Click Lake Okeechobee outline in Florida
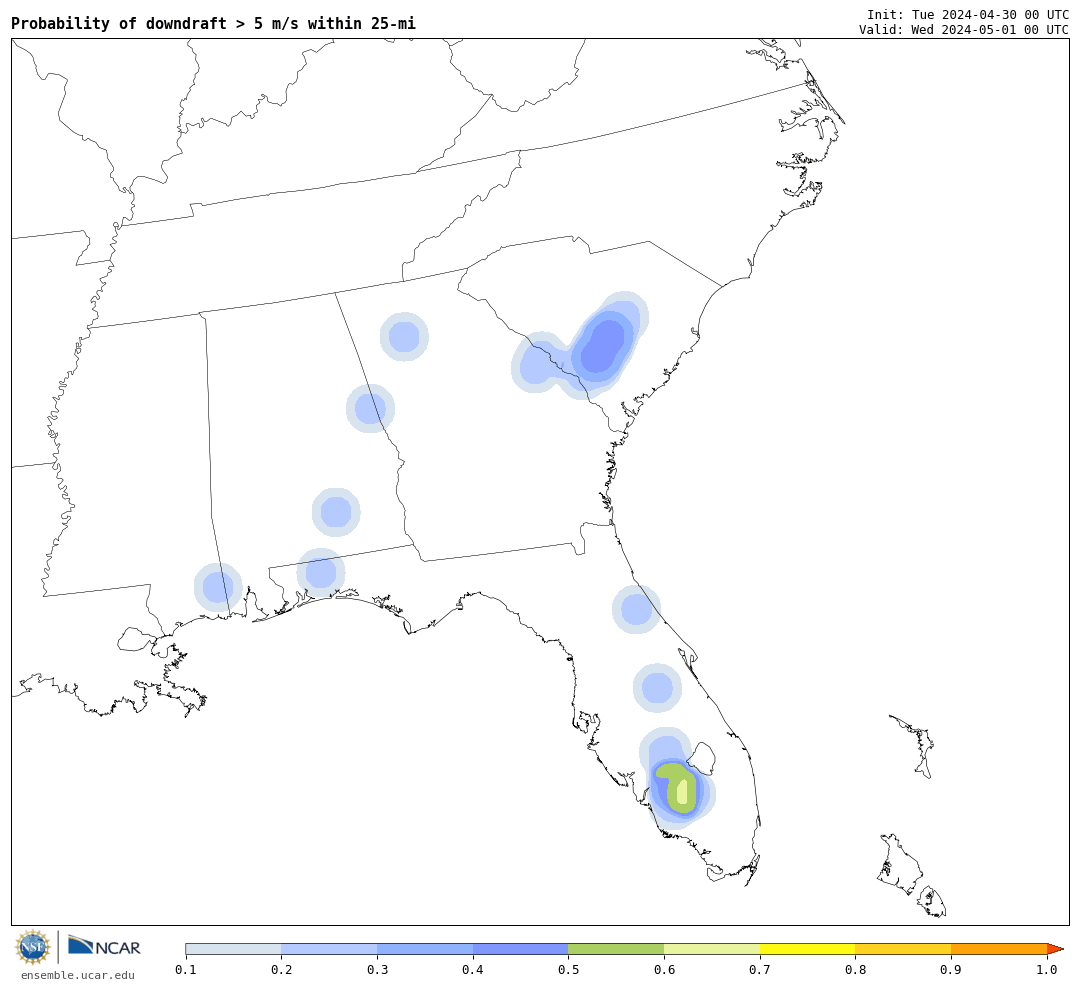This screenshot has height=988, width=1080. click(703, 759)
